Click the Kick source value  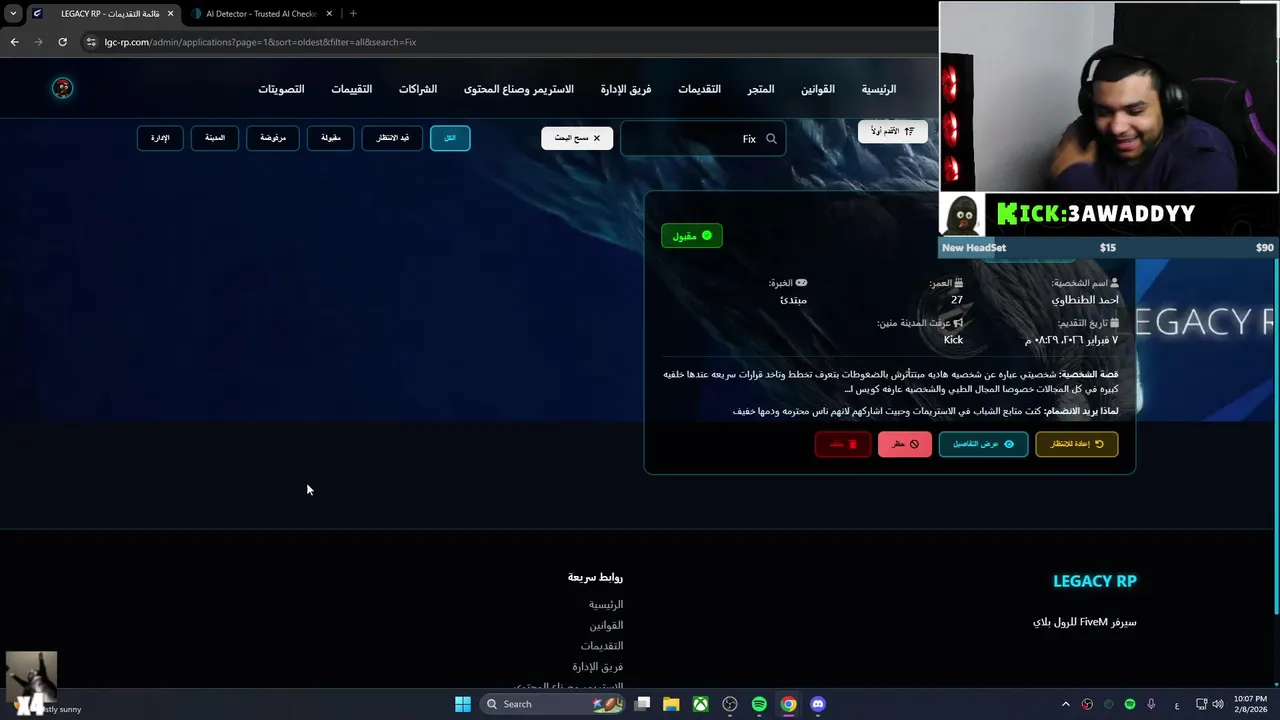(x=954, y=340)
